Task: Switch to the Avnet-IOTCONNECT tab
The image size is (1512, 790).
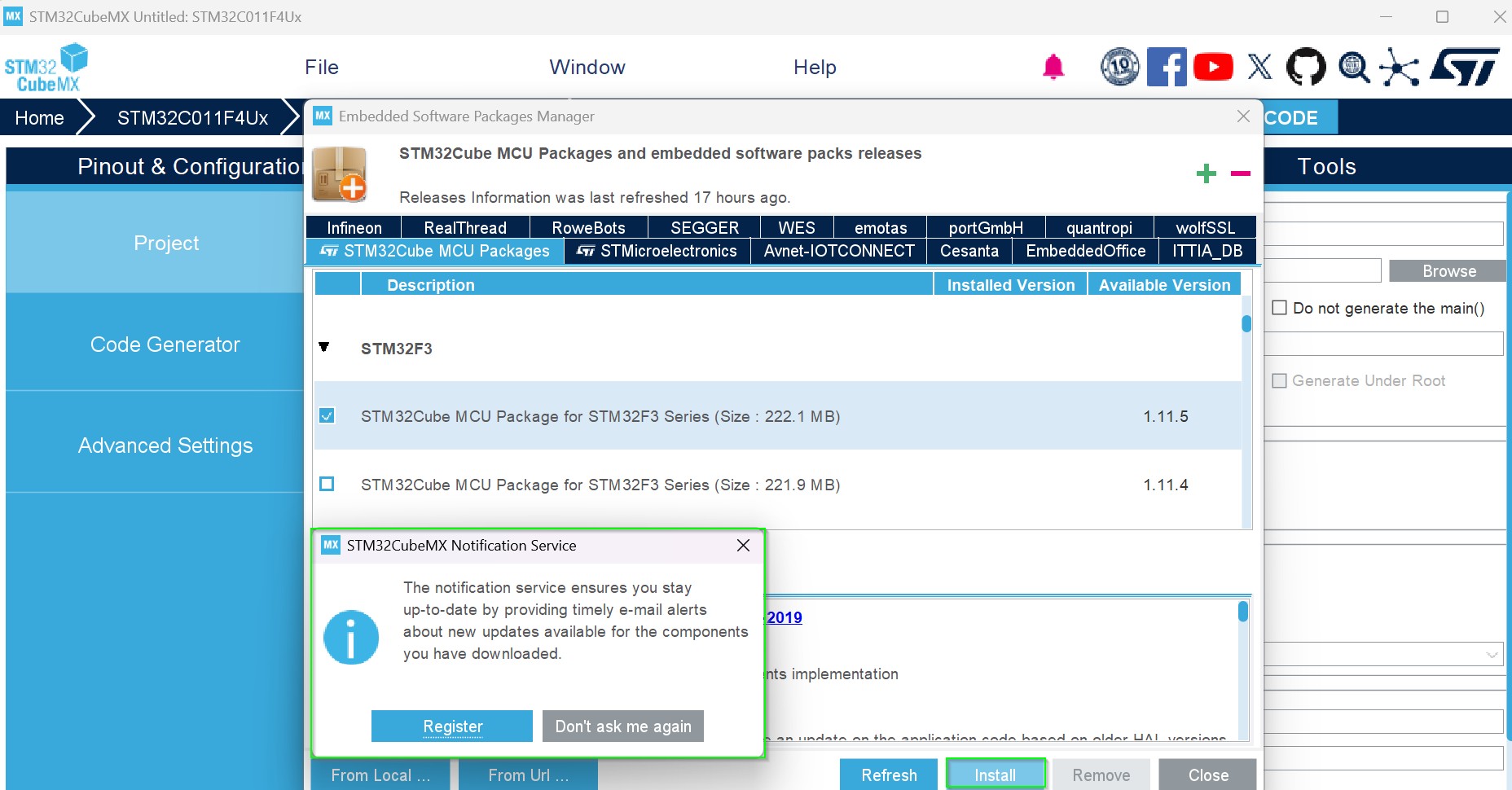Action: pyautogui.click(x=839, y=251)
